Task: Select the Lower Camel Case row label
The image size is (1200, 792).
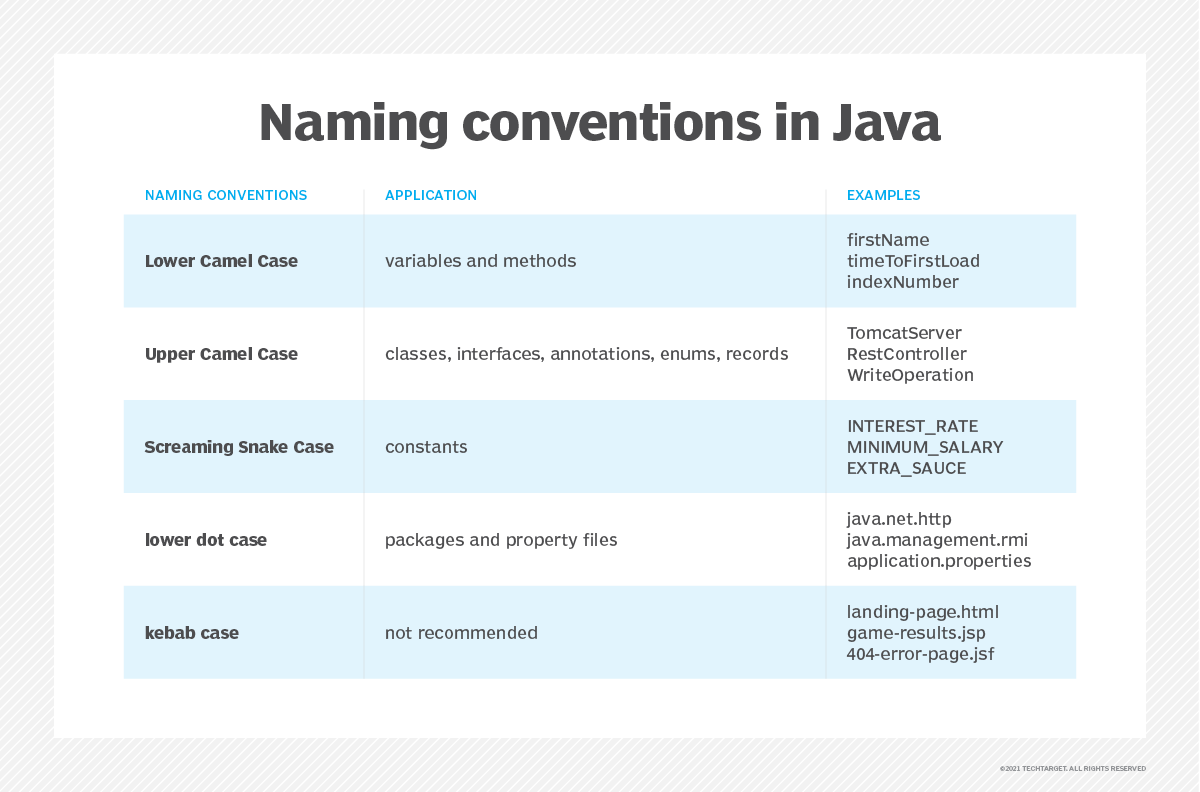Action: click(221, 261)
